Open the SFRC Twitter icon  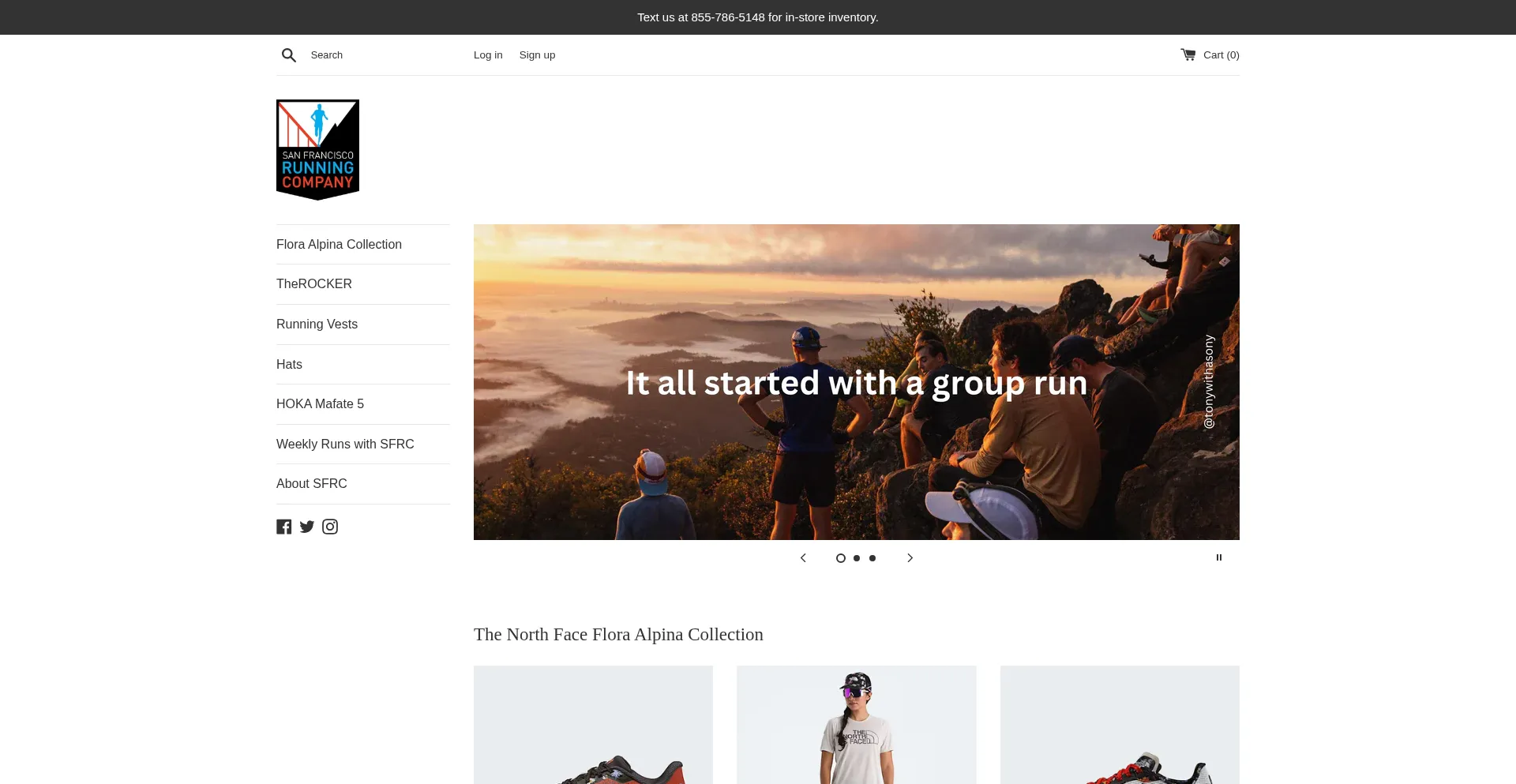coord(307,527)
